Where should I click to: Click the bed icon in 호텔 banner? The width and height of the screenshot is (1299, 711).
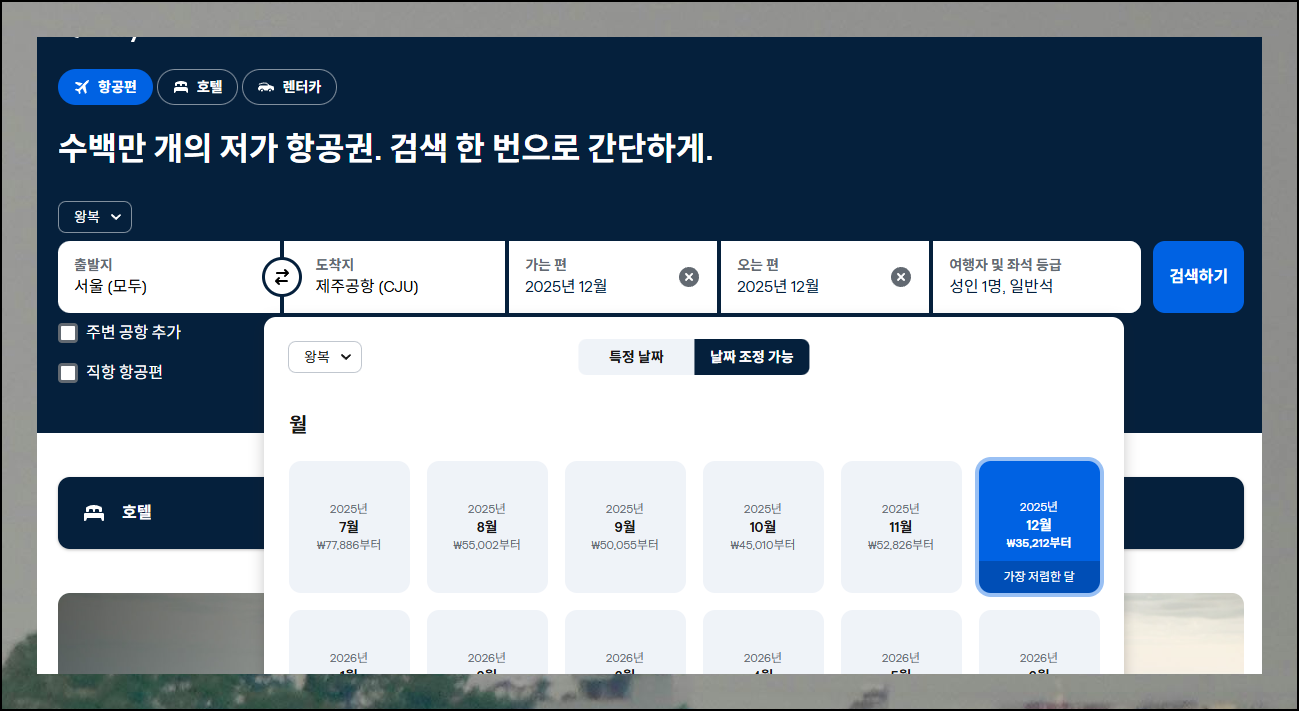point(94,513)
